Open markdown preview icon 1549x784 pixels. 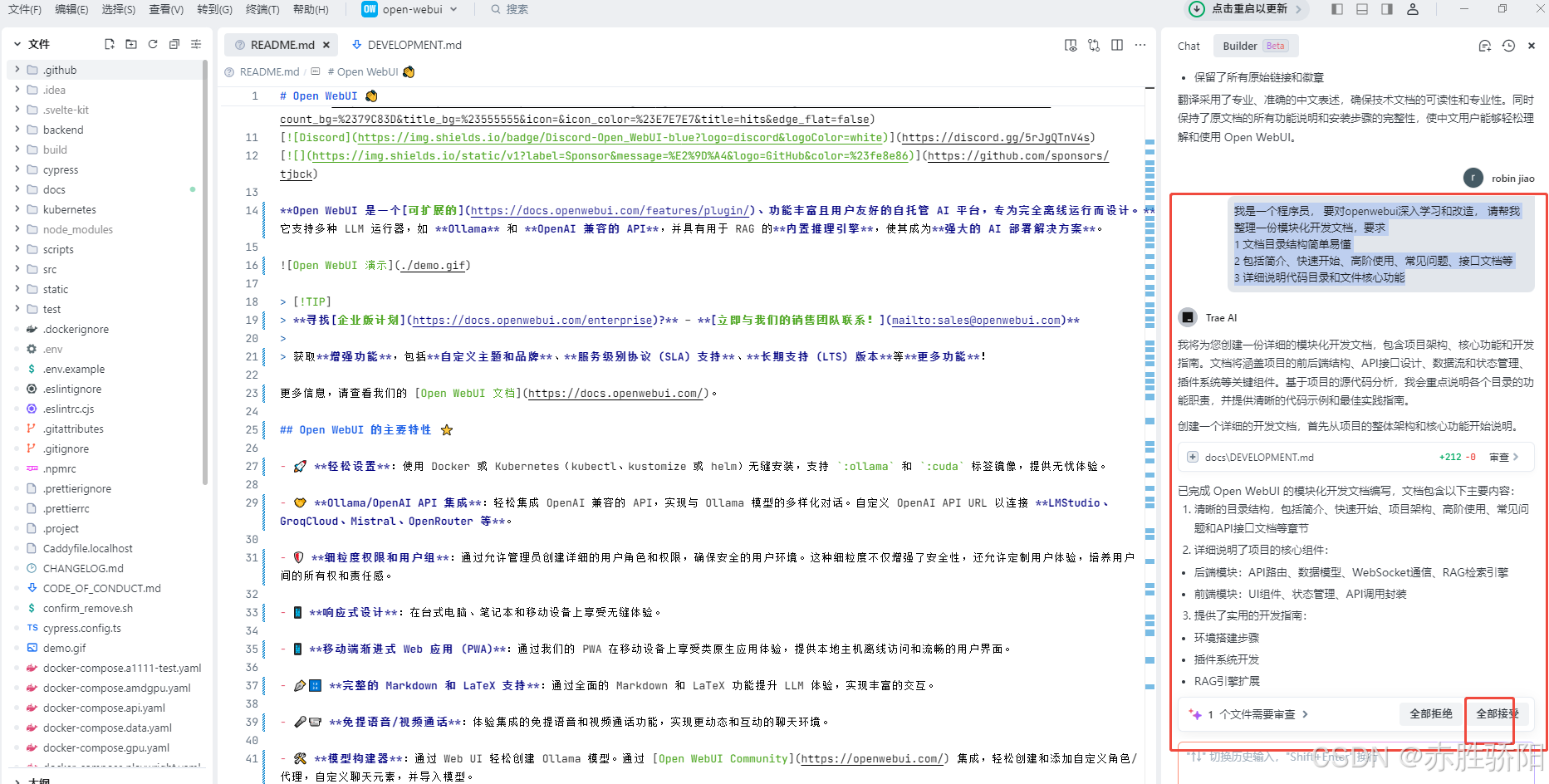coord(1071,45)
